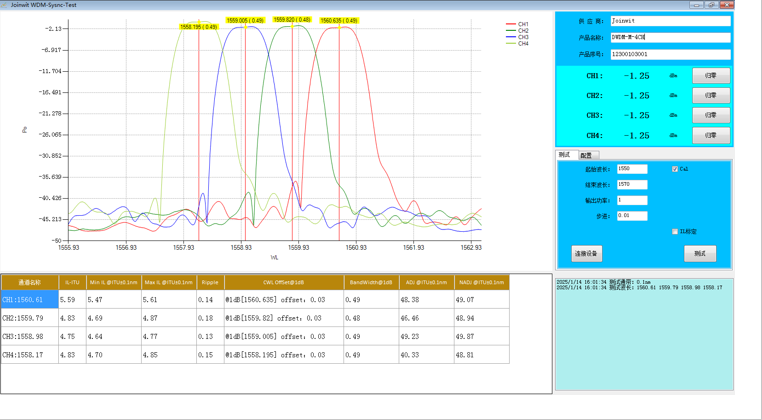Click the CH3 blue legend entry

click(x=517, y=37)
